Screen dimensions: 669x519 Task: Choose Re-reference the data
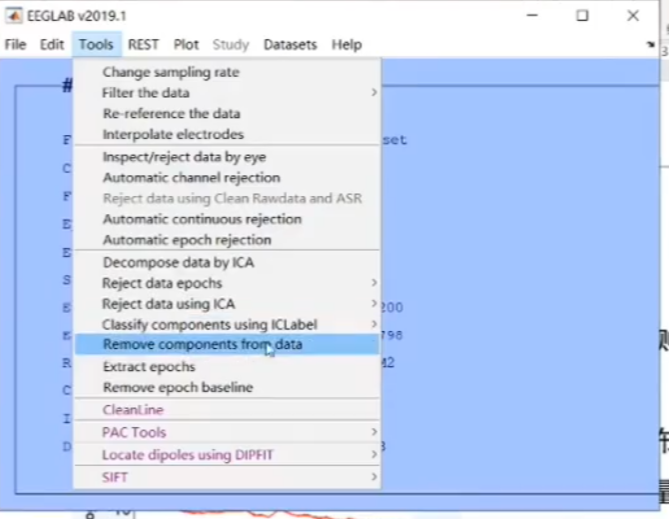tap(171, 114)
